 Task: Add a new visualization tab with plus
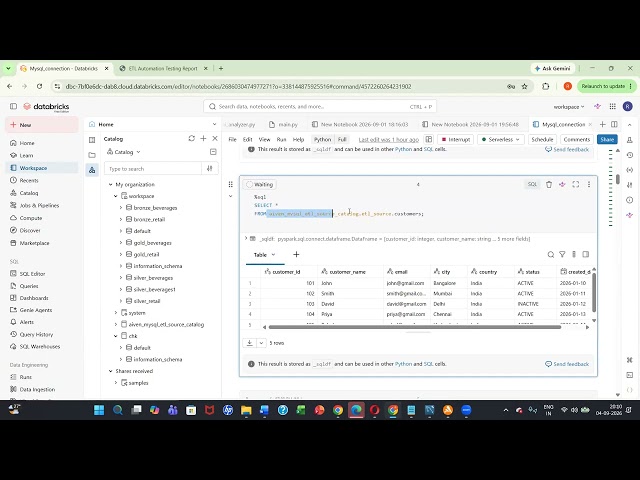[296, 254]
